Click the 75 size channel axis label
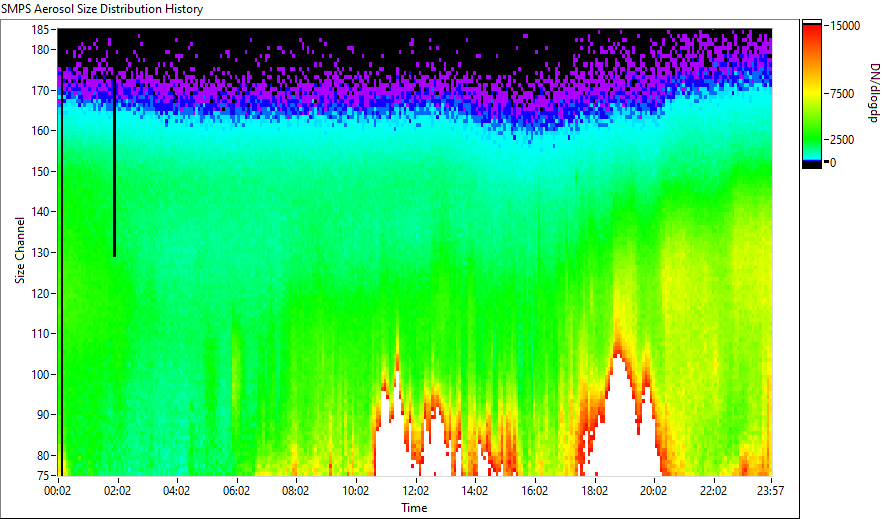This screenshot has height=519, width=884. (42, 475)
